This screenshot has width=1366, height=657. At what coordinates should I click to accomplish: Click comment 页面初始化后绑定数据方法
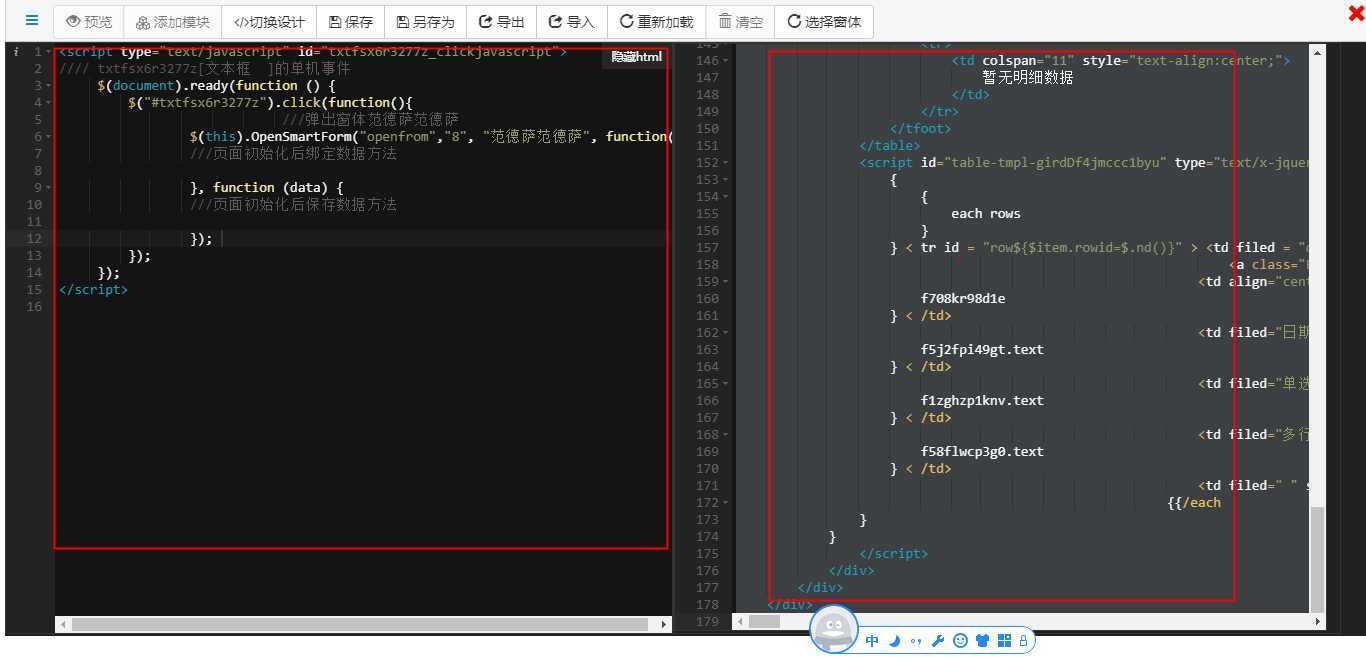tap(293, 154)
